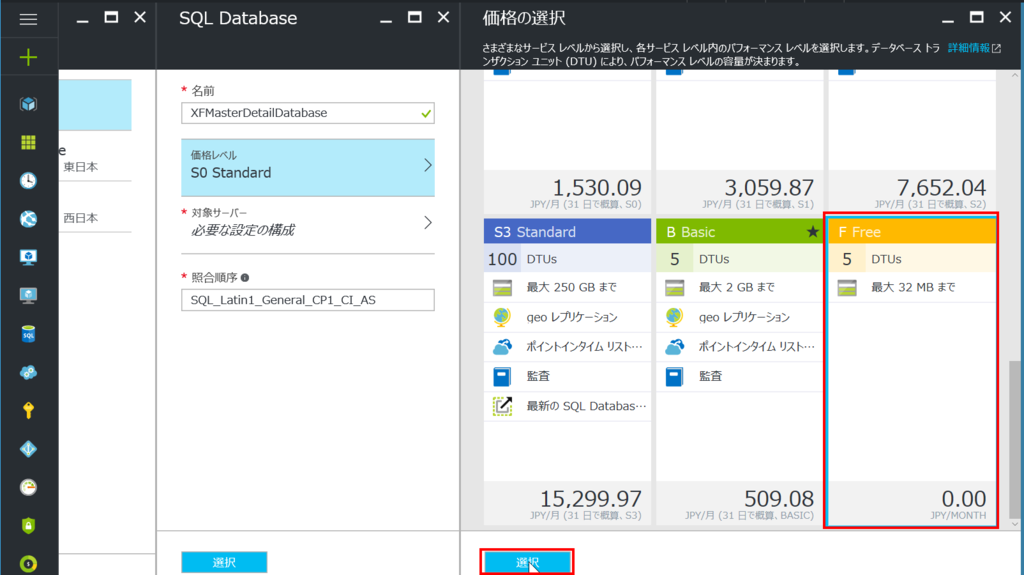Viewport: 1024px width, 575px height.
Task: Click the storage icon beside 最大 32 MB まで
Action: [x=847, y=288]
